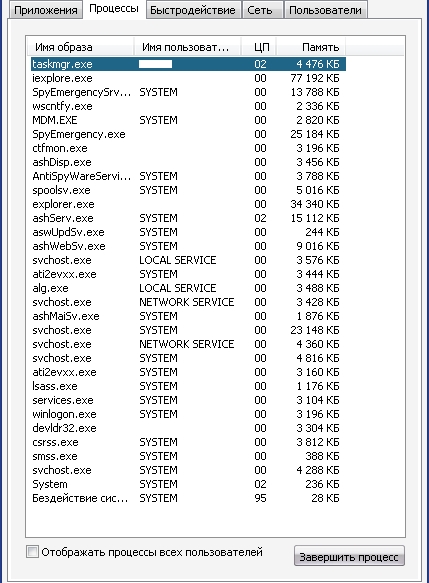This screenshot has width=429, height=583.
Task: Select winlogon.exe in the list
Action: 188,414
